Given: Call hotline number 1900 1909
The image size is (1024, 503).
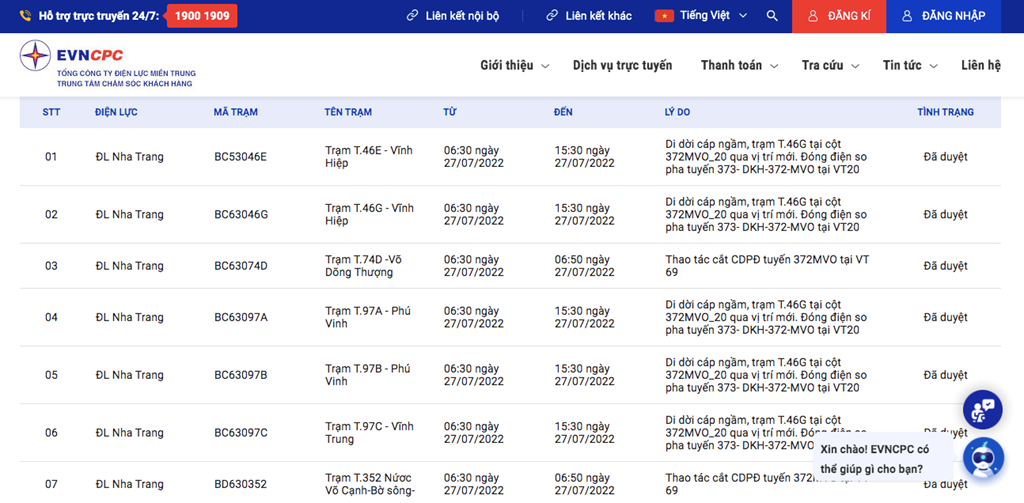Looking at the screenshot, I should pyautogui.click(x=201, y=16).
